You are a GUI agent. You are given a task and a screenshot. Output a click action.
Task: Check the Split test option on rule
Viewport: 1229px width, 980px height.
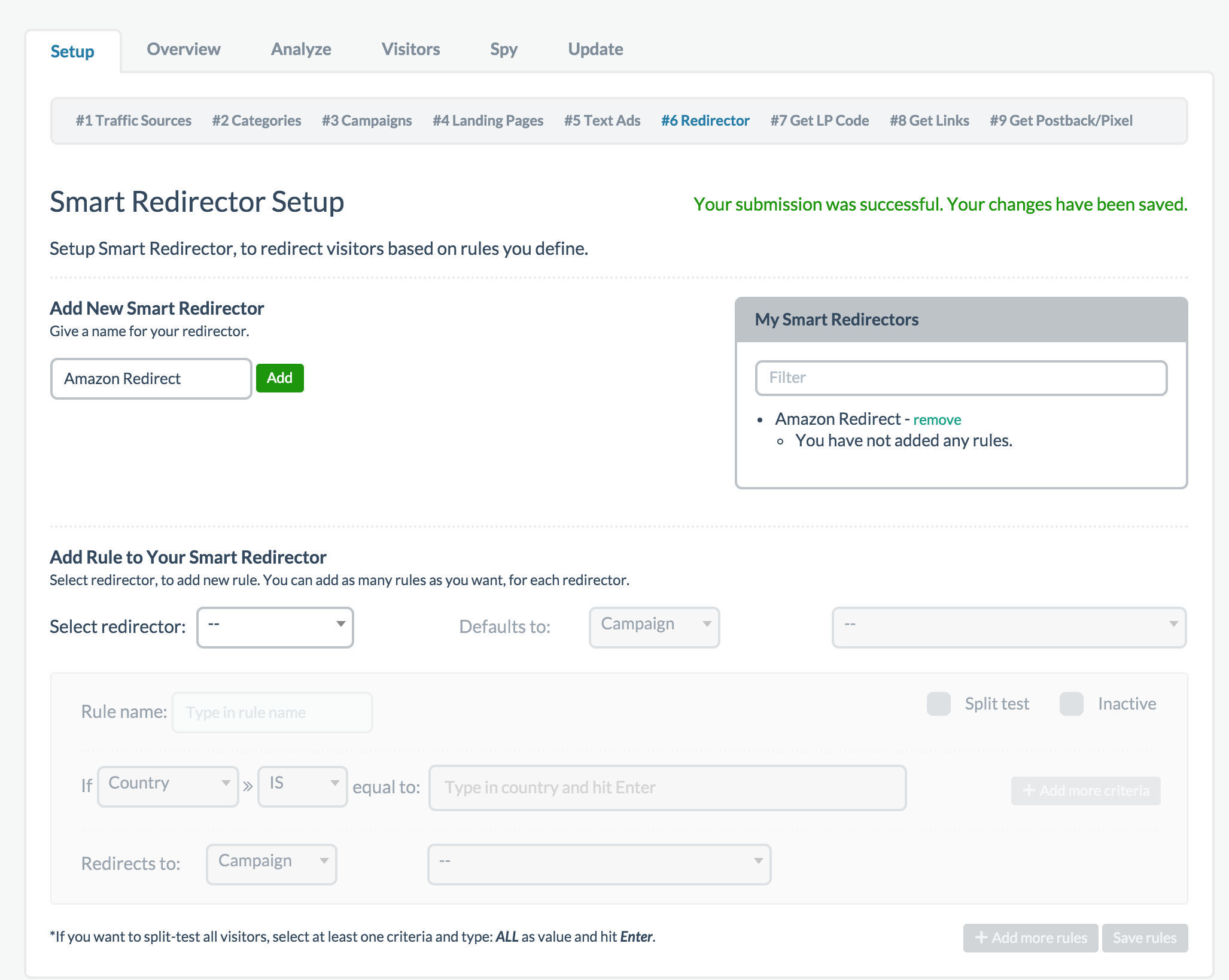tap(939, 703)
